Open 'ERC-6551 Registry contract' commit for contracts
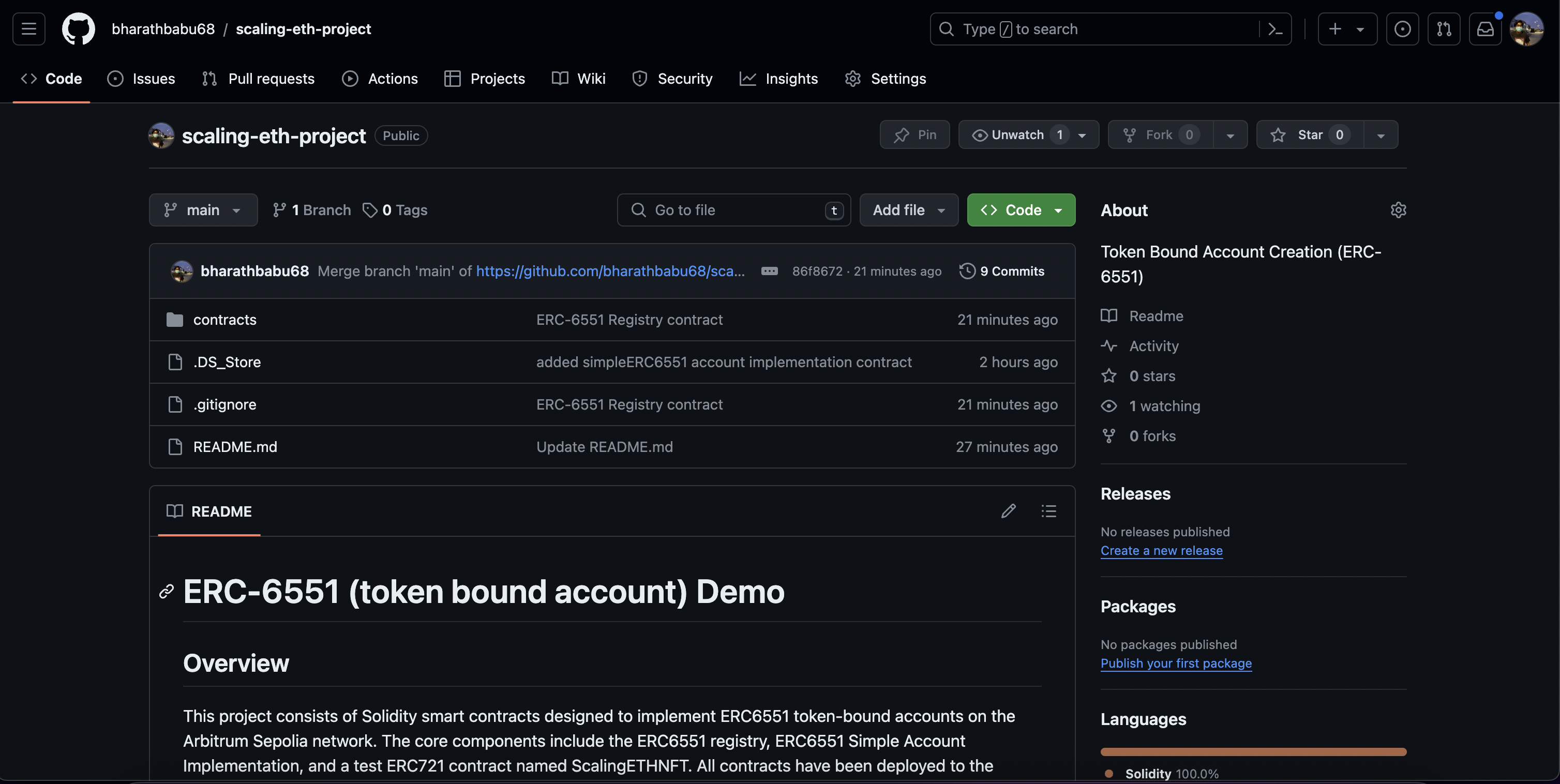 [629, 320]
